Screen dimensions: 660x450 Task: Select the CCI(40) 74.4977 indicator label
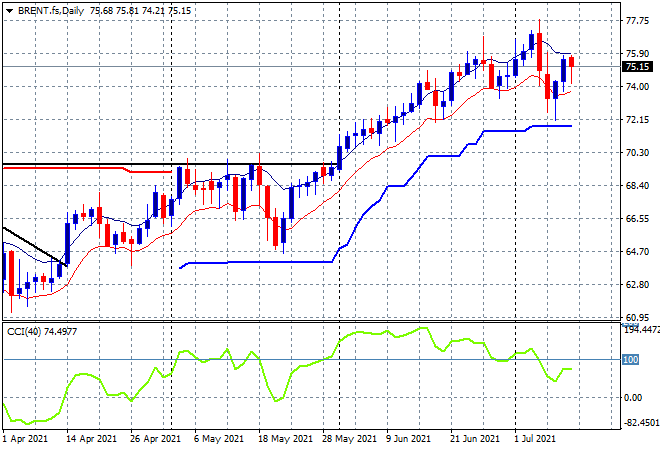tap(42, 332)
